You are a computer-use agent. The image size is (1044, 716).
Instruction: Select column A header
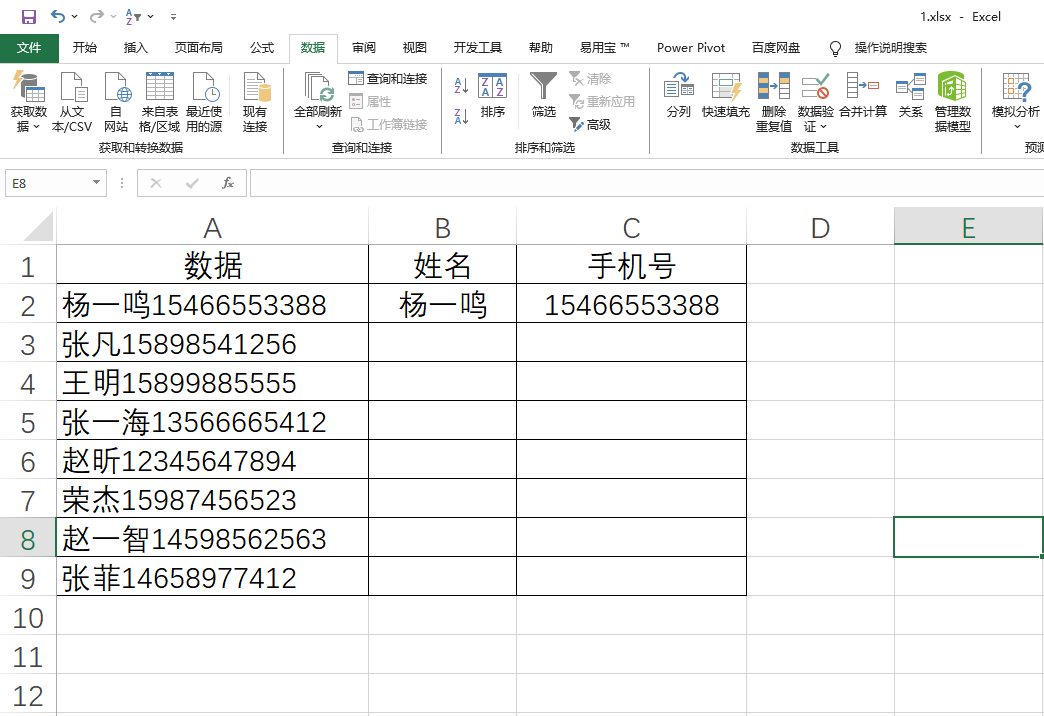(x=212, y=226)
